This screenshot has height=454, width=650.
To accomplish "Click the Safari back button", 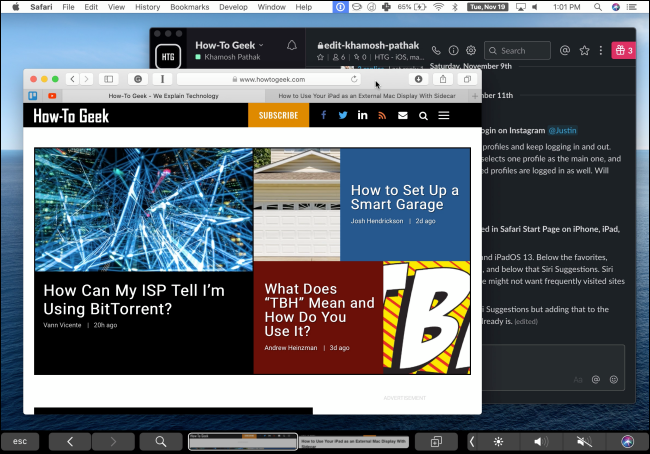I will pyautogui.click(x=72, y=79).
